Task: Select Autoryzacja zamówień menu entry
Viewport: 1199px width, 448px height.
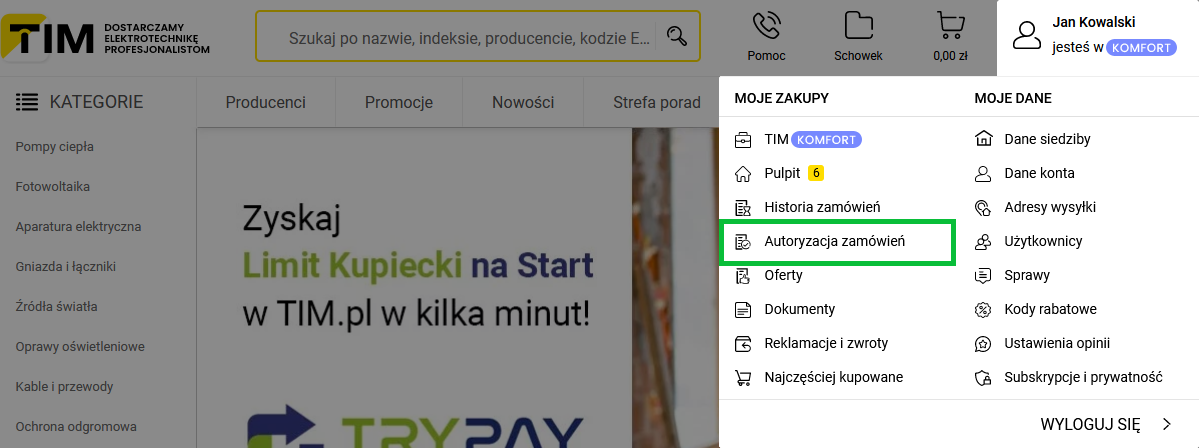Action: pos(834,242)
